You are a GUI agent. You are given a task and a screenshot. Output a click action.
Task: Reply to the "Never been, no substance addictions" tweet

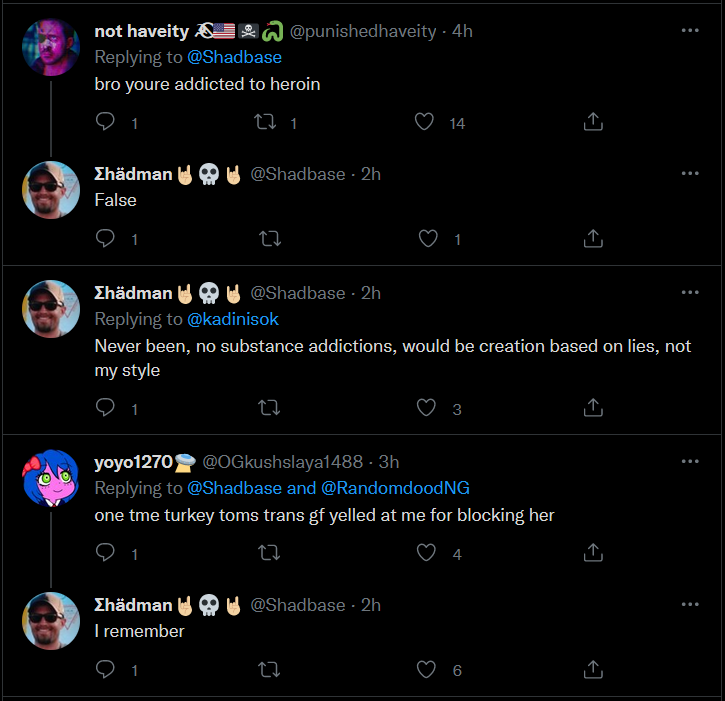coord(106,407)
